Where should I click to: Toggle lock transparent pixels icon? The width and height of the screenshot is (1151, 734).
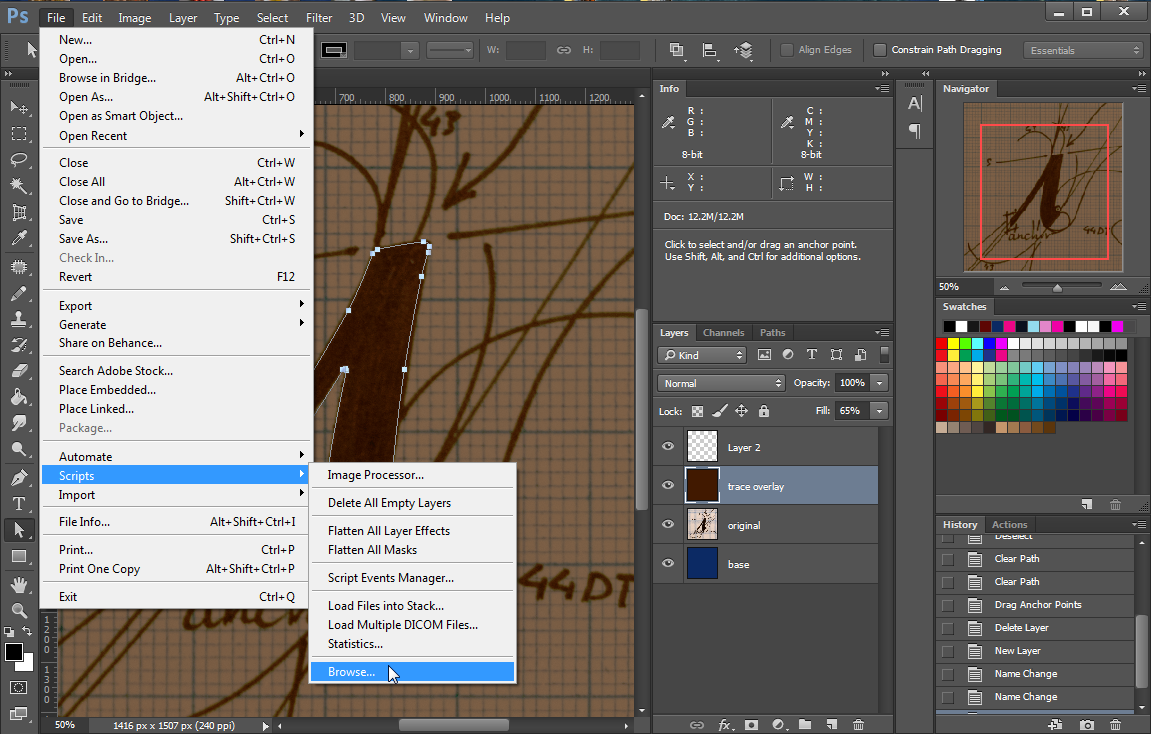click(697, 411)
